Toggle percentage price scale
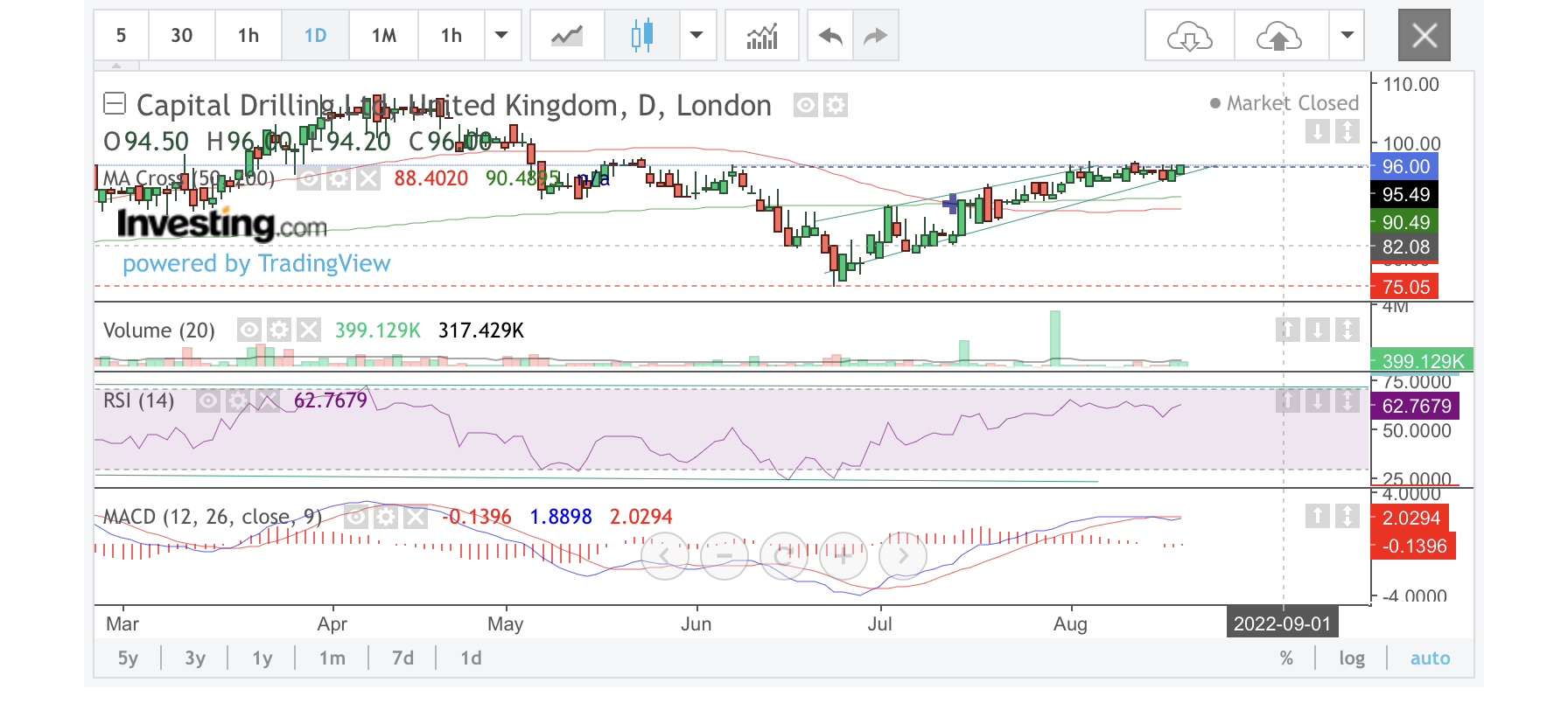Image resolution: width=1568 pixels, height=724 pixels. (1286, 658)
